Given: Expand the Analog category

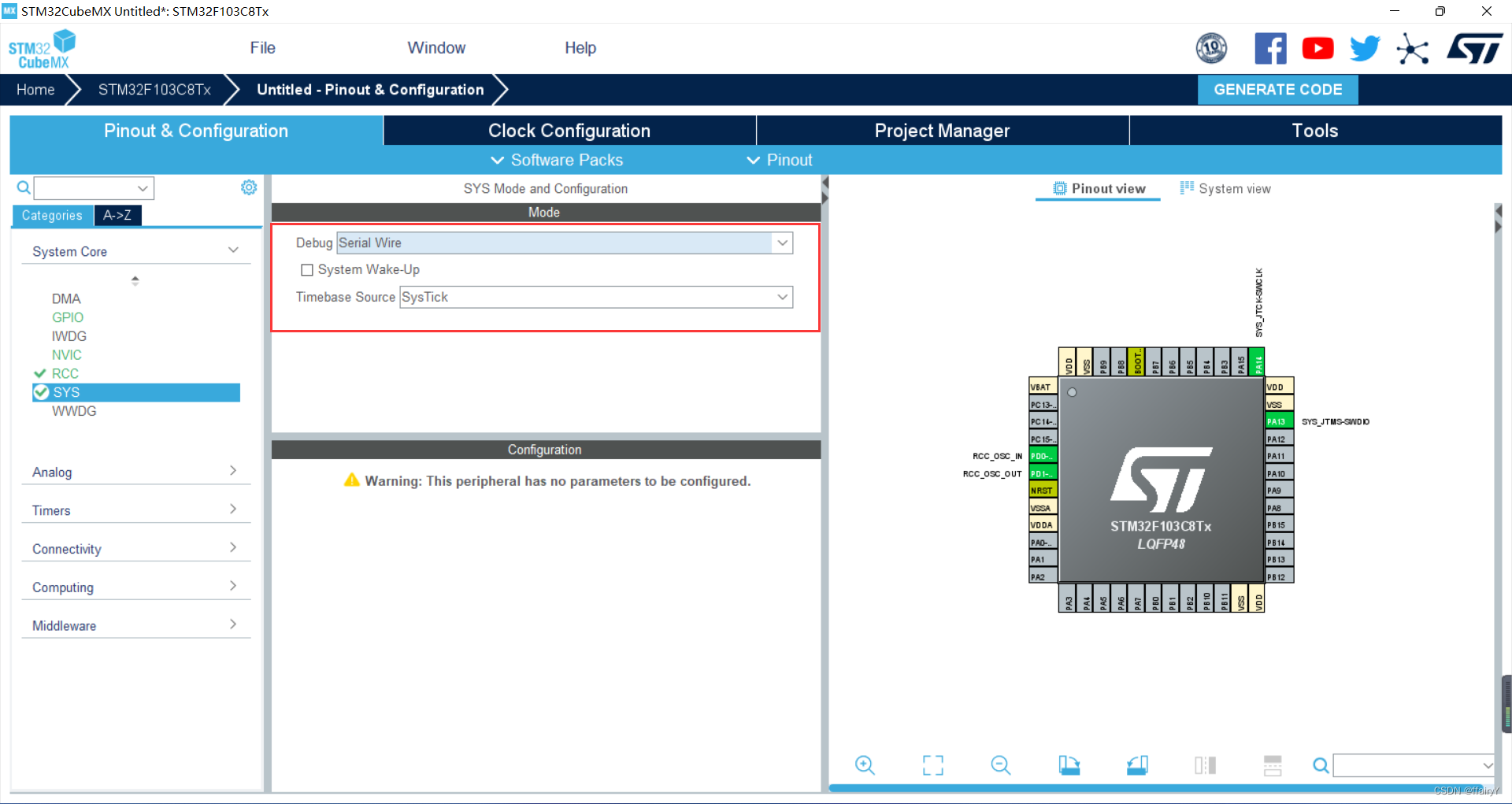Looking at the screenshot, I should [135, 472].
